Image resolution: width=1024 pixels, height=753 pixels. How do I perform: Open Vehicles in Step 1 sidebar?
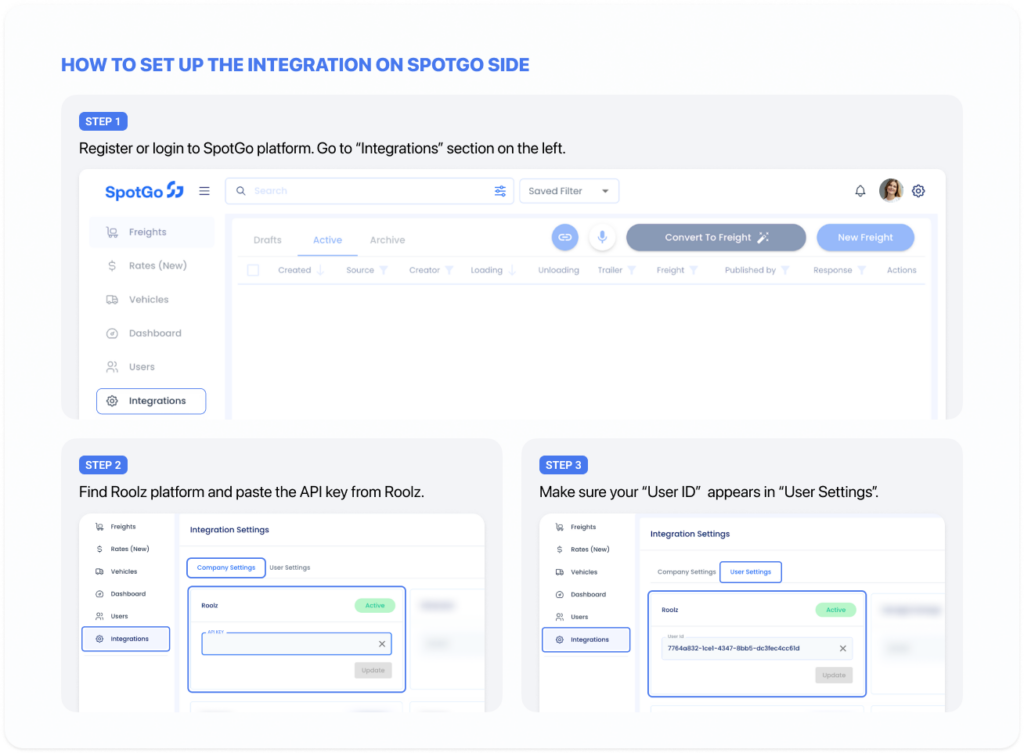[x=138, y=299]
